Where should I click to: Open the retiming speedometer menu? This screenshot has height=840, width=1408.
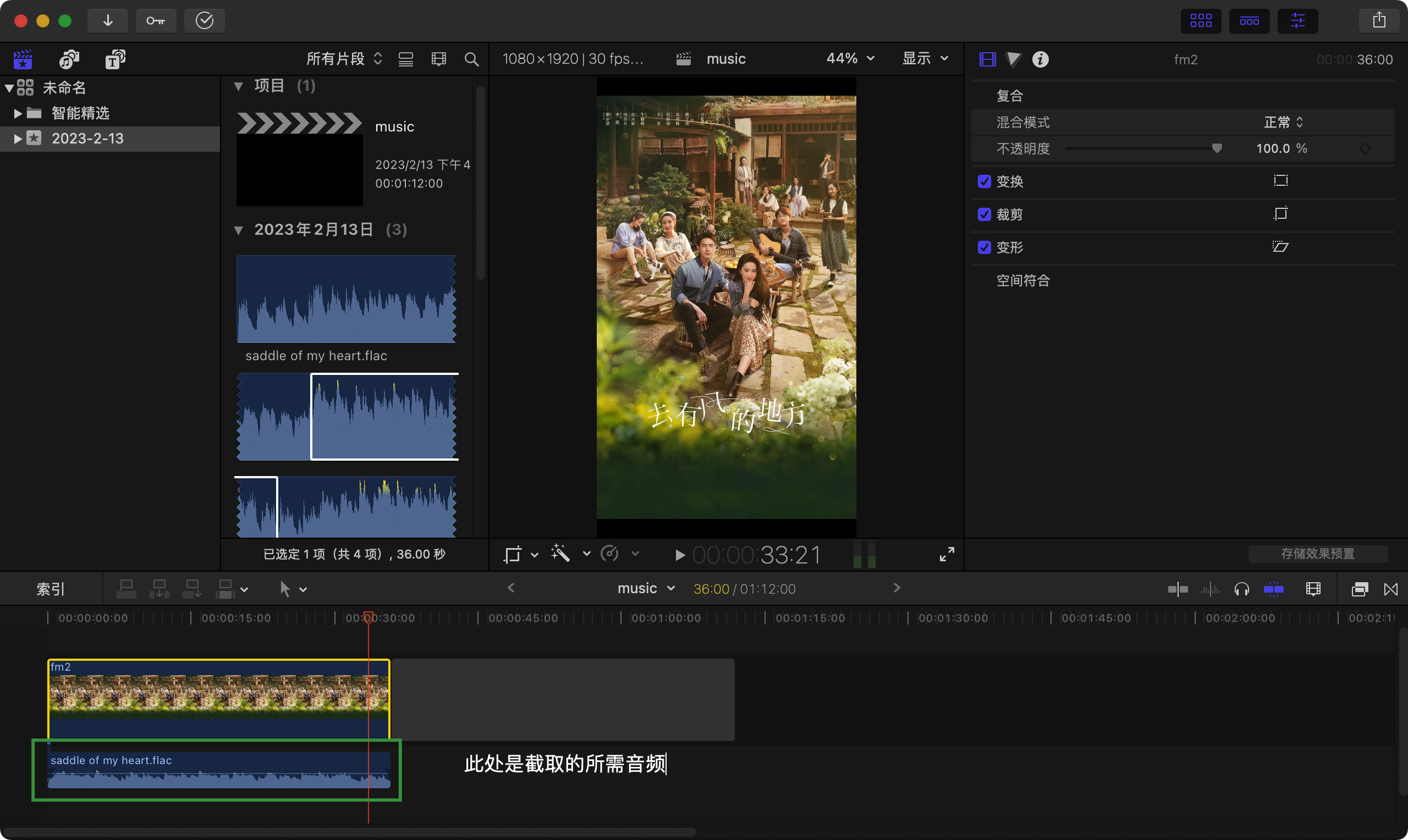point(619,554)
